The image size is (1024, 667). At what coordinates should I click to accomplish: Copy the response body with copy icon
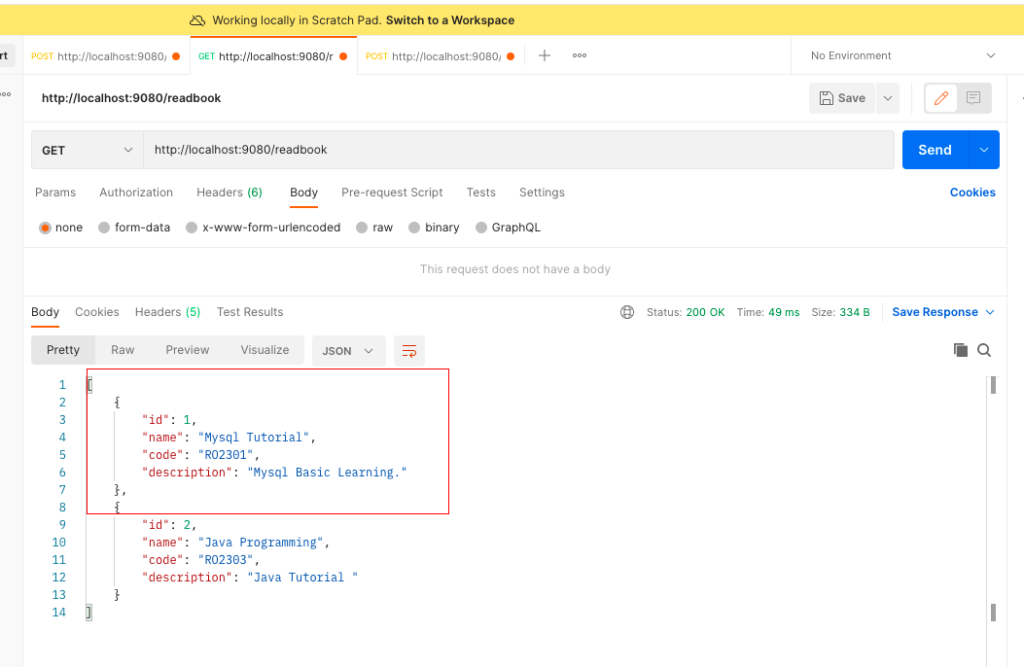[960, 350]
